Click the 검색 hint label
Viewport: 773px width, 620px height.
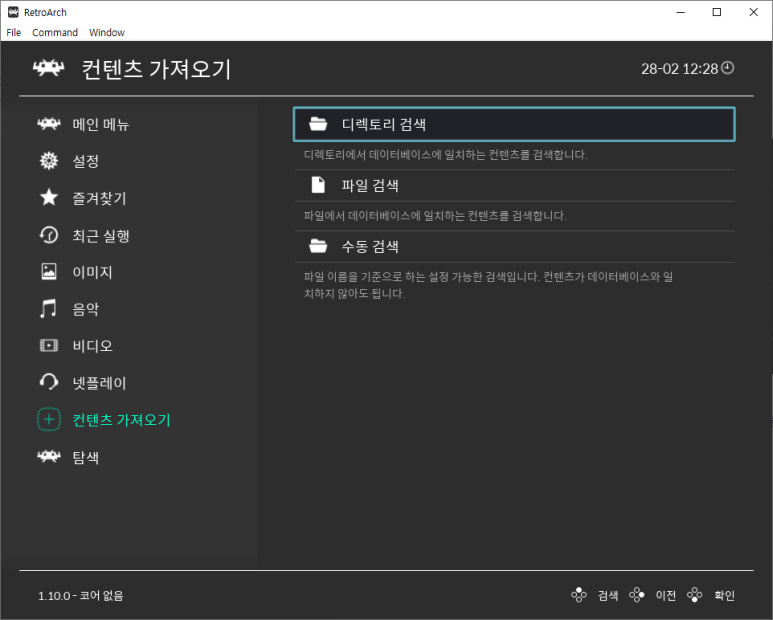[x=608, y=595]
